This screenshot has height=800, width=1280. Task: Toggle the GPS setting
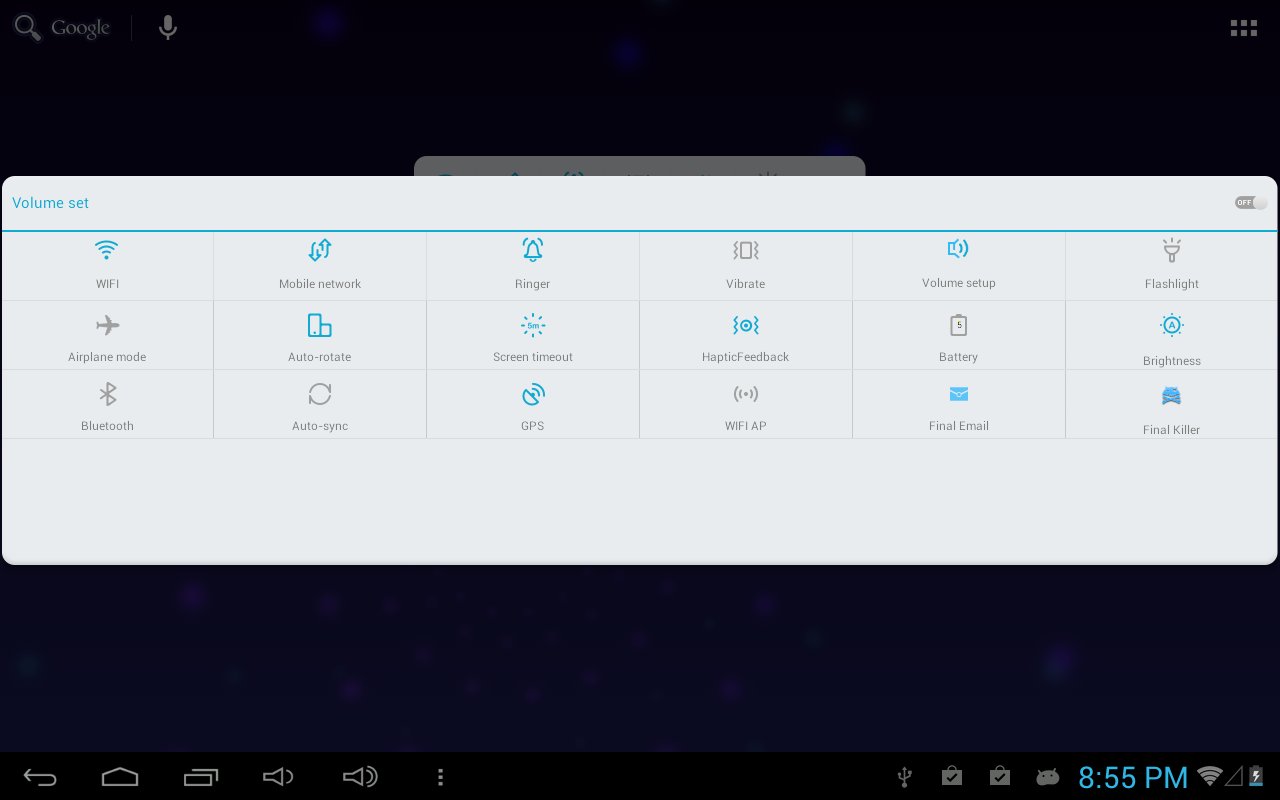pyautogui.click(x=533, y=405)
